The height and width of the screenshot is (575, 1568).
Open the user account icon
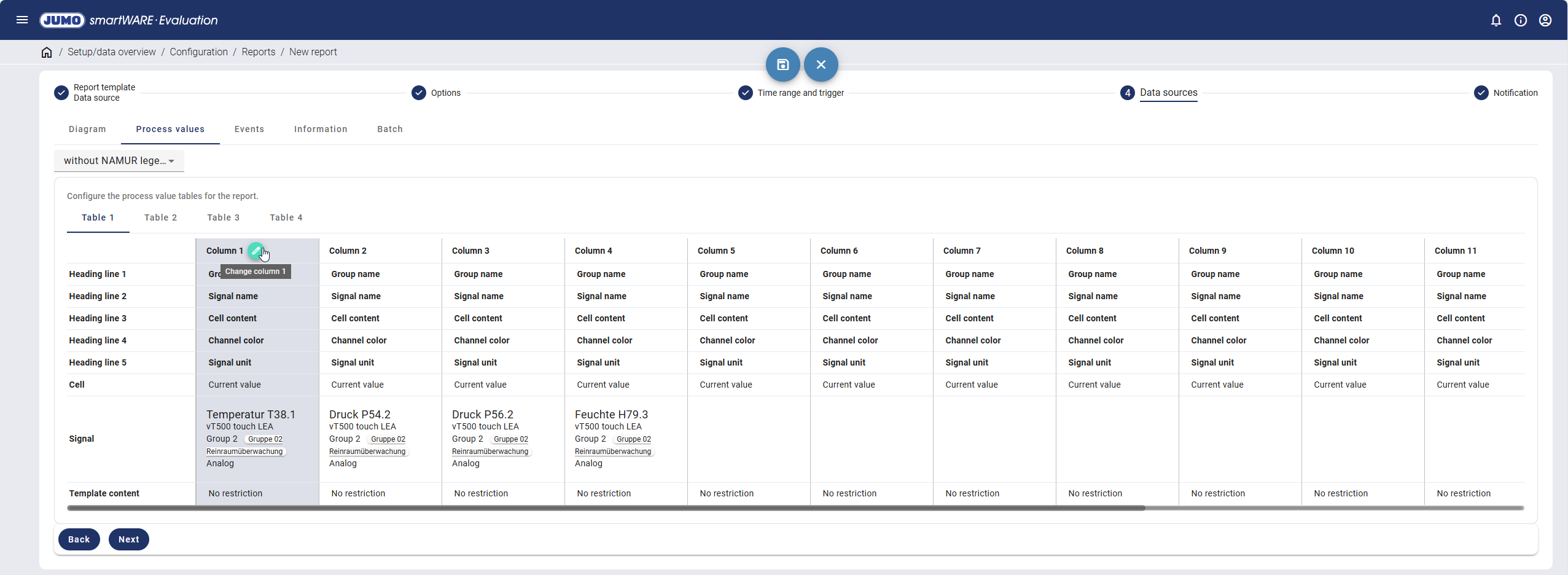(x=1545, y=20)
